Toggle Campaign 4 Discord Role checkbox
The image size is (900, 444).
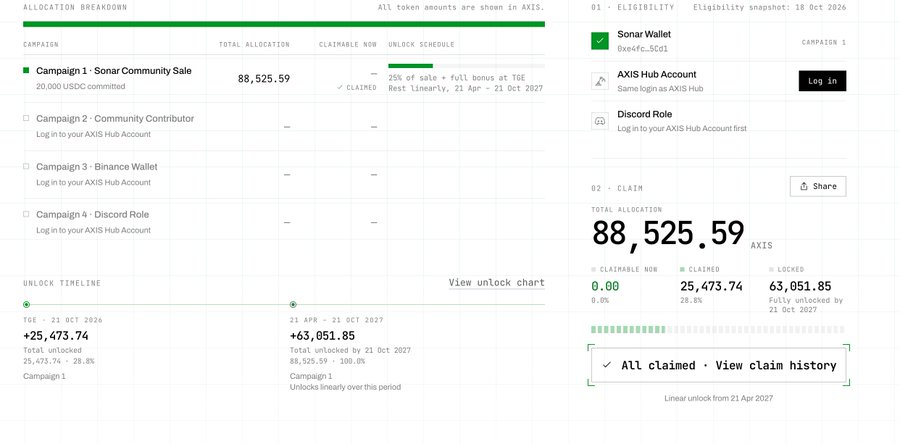tap(26, 214)
